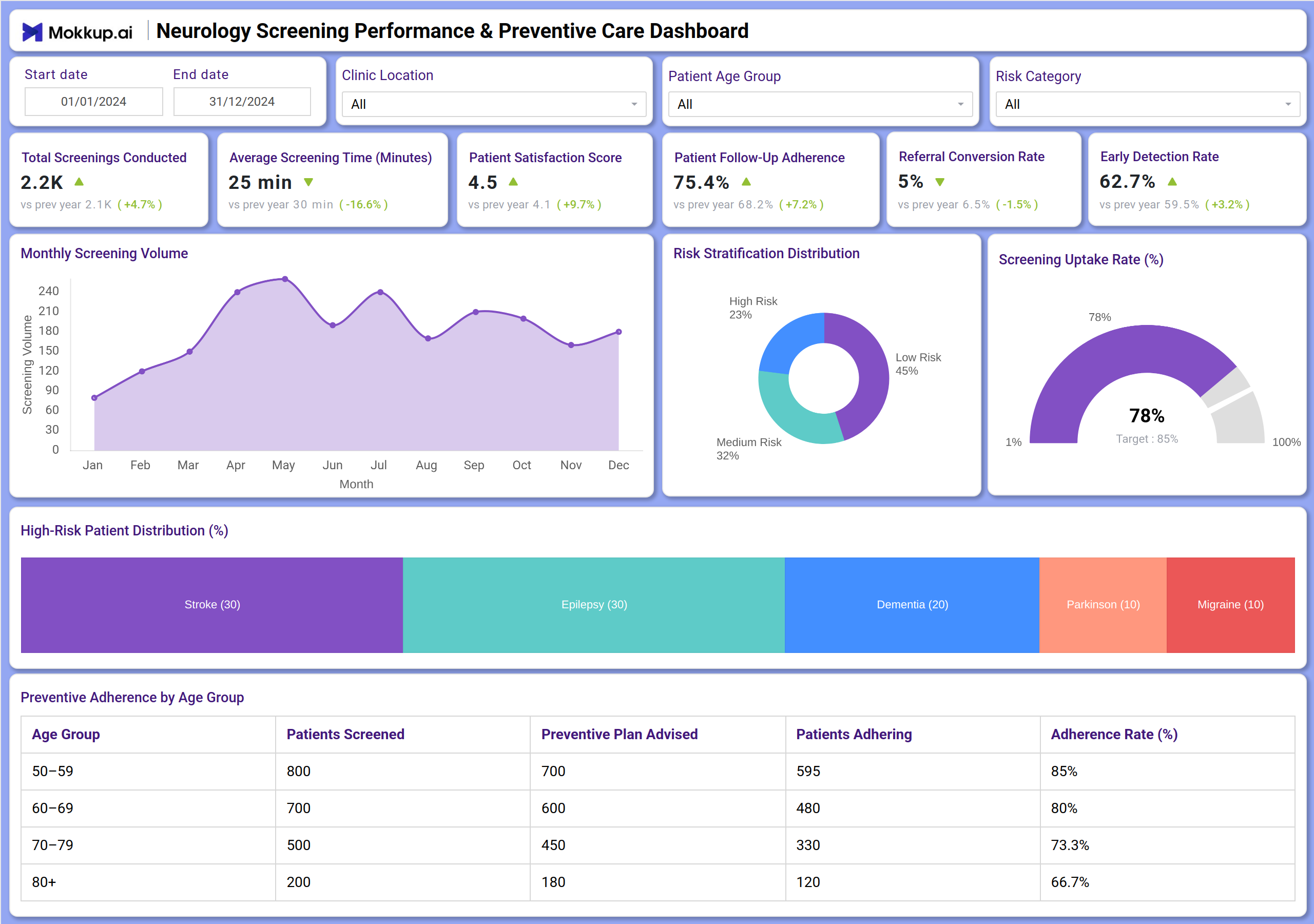This screenshot has height=924, width=1314.
Task: Click the up arrow next to 62.7%
Action: tap(1172, 182)
